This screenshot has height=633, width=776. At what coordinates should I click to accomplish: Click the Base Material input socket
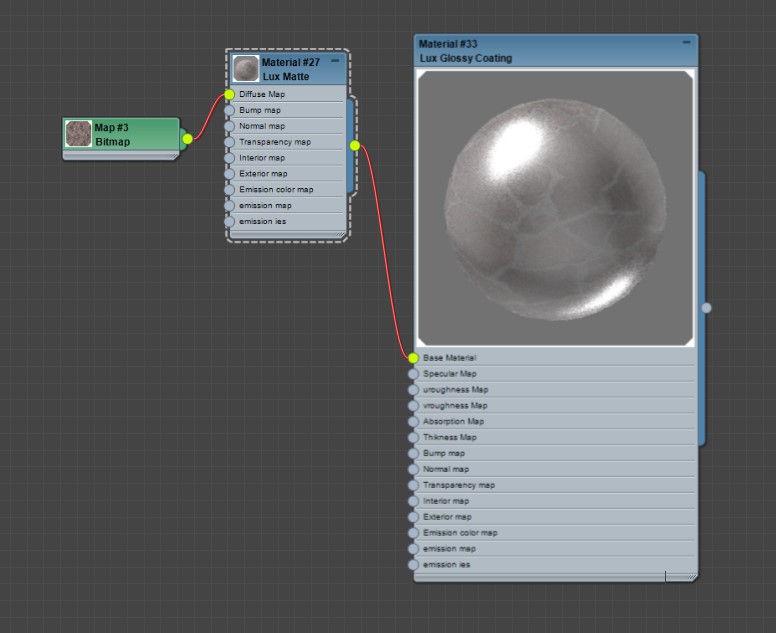(x=413, y=357)
